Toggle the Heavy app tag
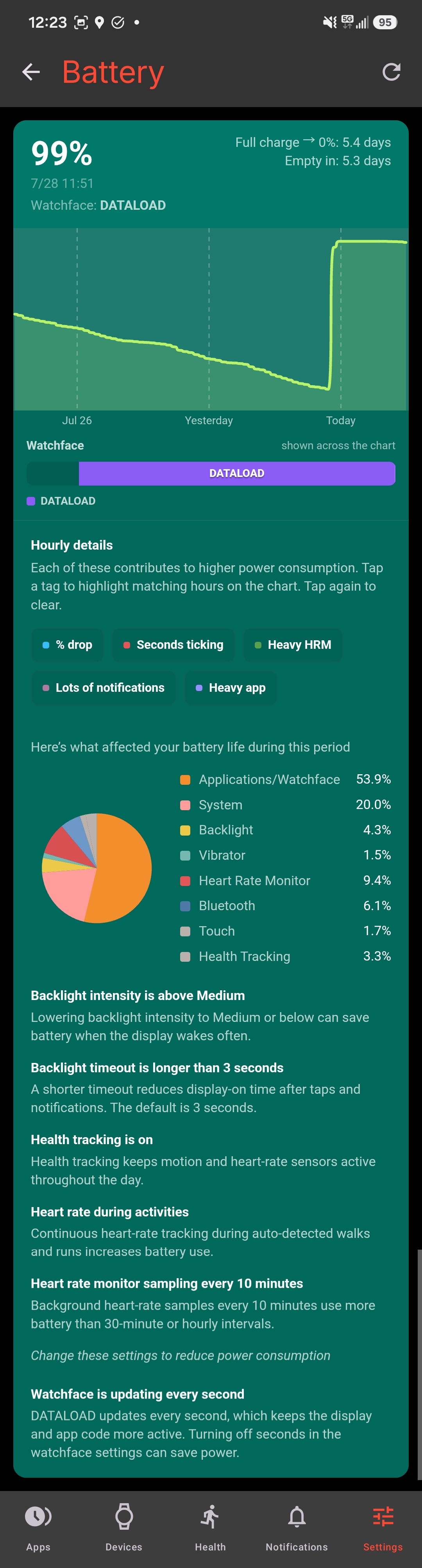Screen dimensions: 422x1568 click(231, 688)
